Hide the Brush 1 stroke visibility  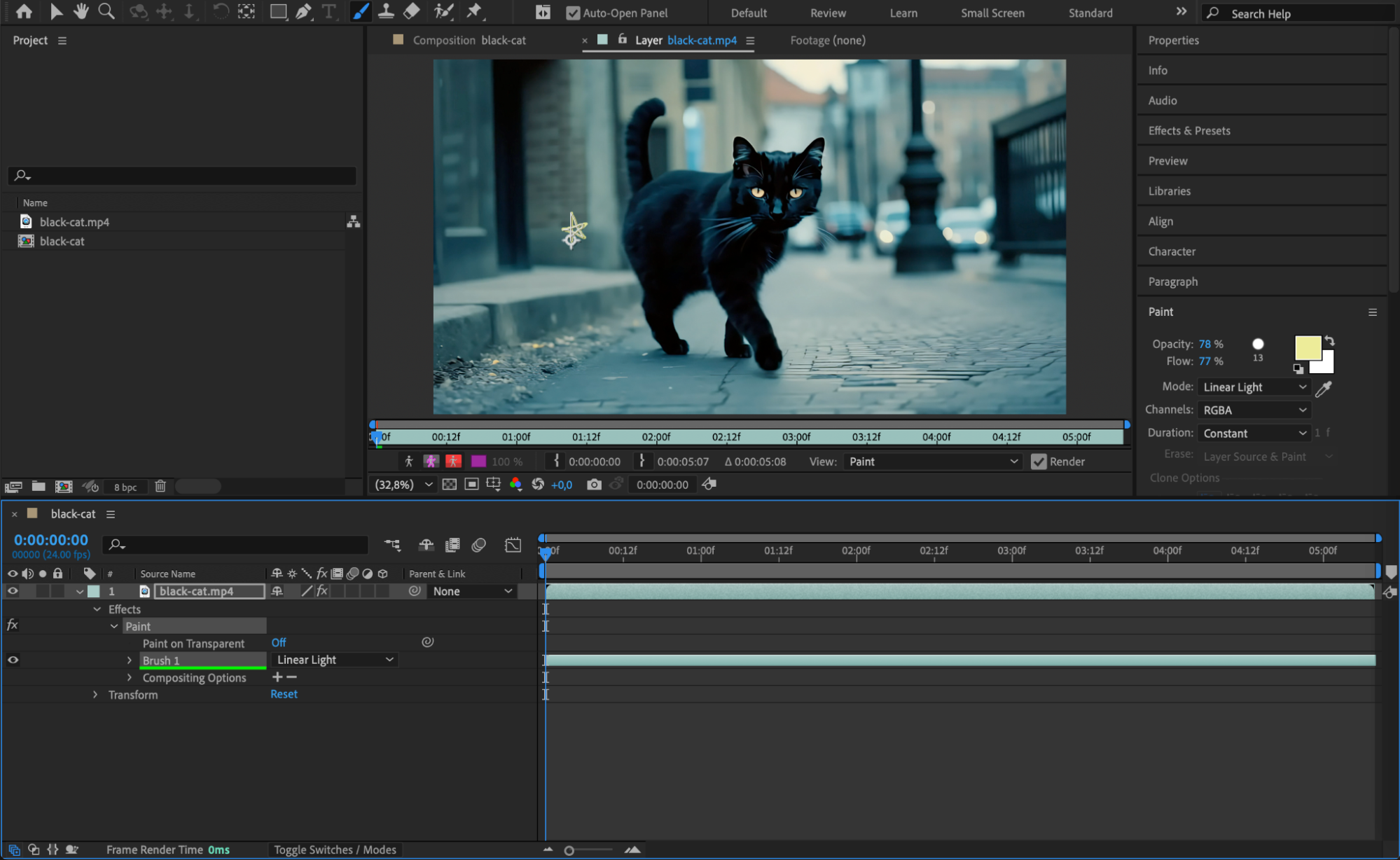(x=13, y=660)
